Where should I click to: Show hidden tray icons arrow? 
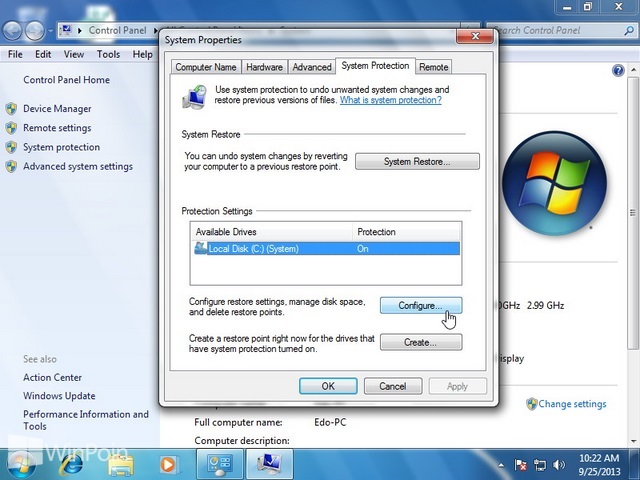(x=501, y=465)
